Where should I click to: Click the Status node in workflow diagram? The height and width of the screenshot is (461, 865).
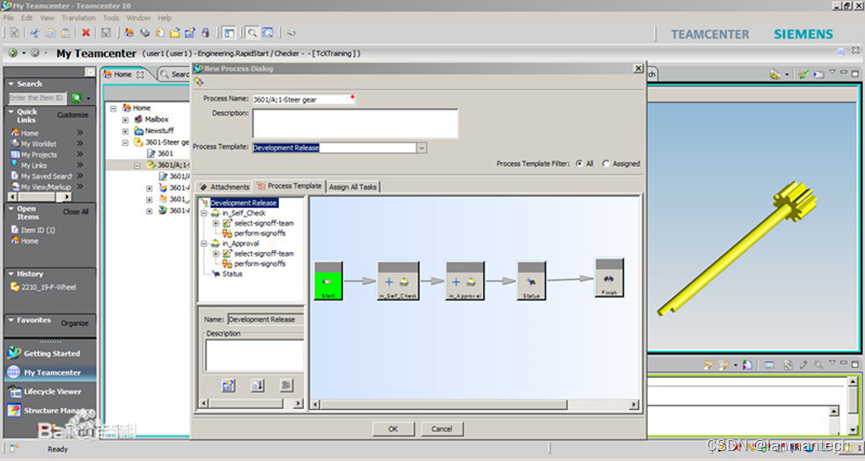tap(532, 281)
